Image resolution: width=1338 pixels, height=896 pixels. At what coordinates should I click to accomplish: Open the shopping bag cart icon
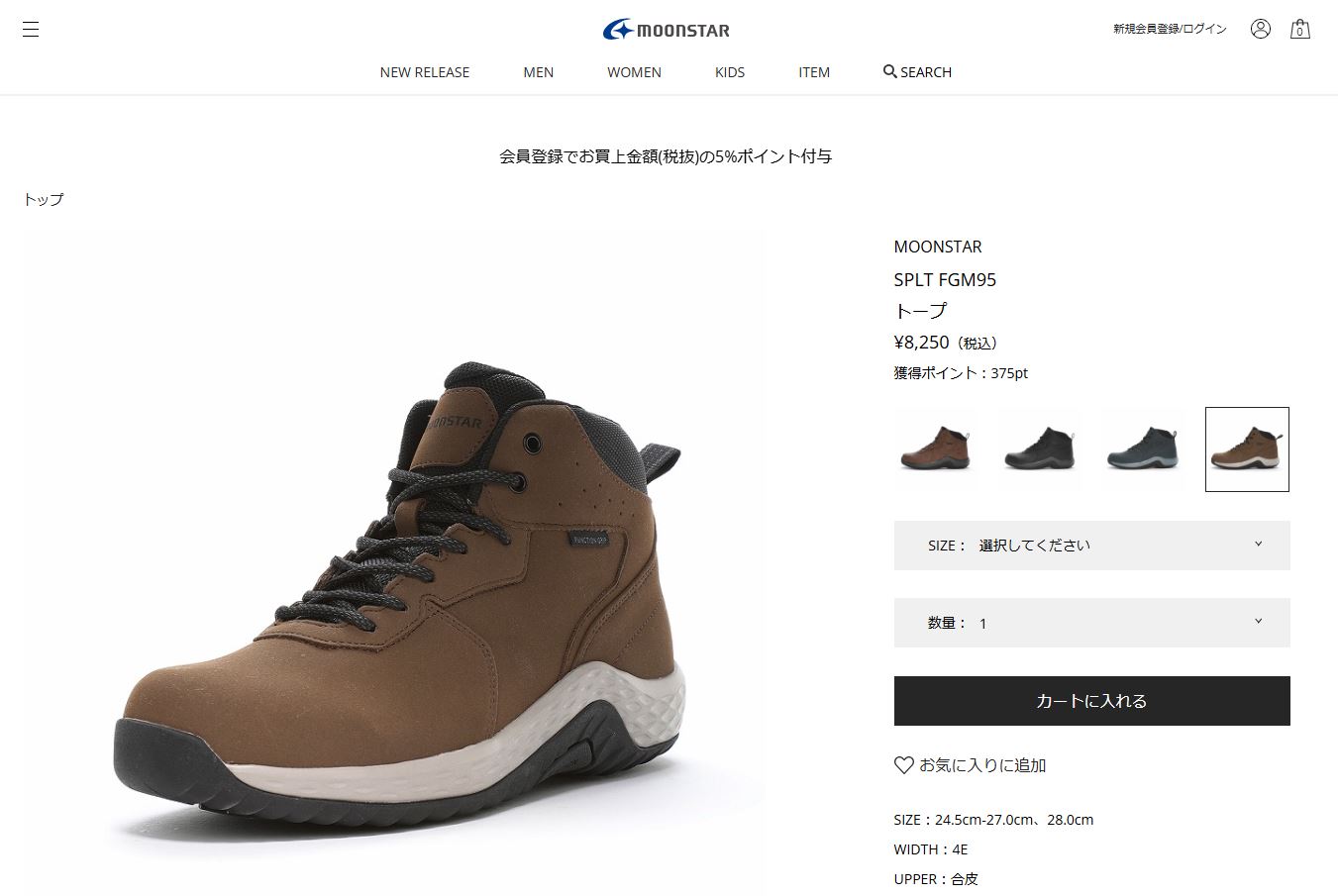[x=1299, y=29]
